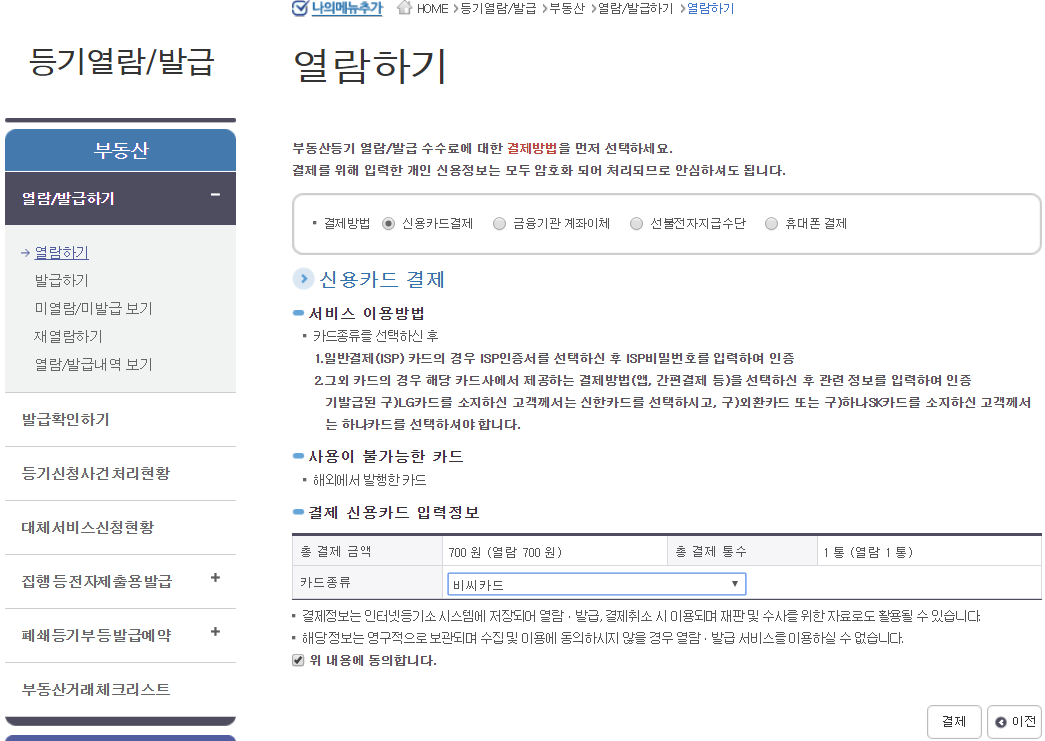The image size is (1045, 741).
Task: Go to 등기신청사건처리현황 menu
Action: click(96, 474)
